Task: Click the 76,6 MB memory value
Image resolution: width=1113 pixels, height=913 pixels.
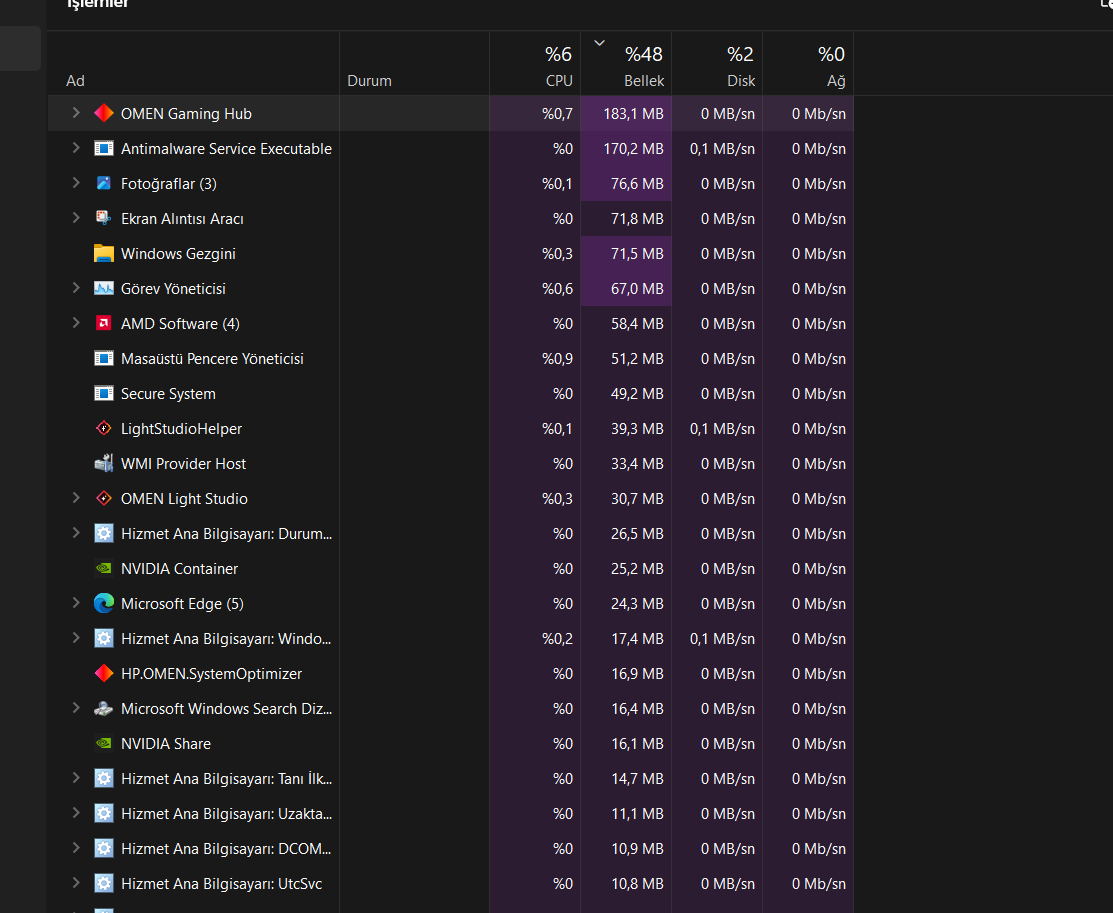Action: pos(637,184)
